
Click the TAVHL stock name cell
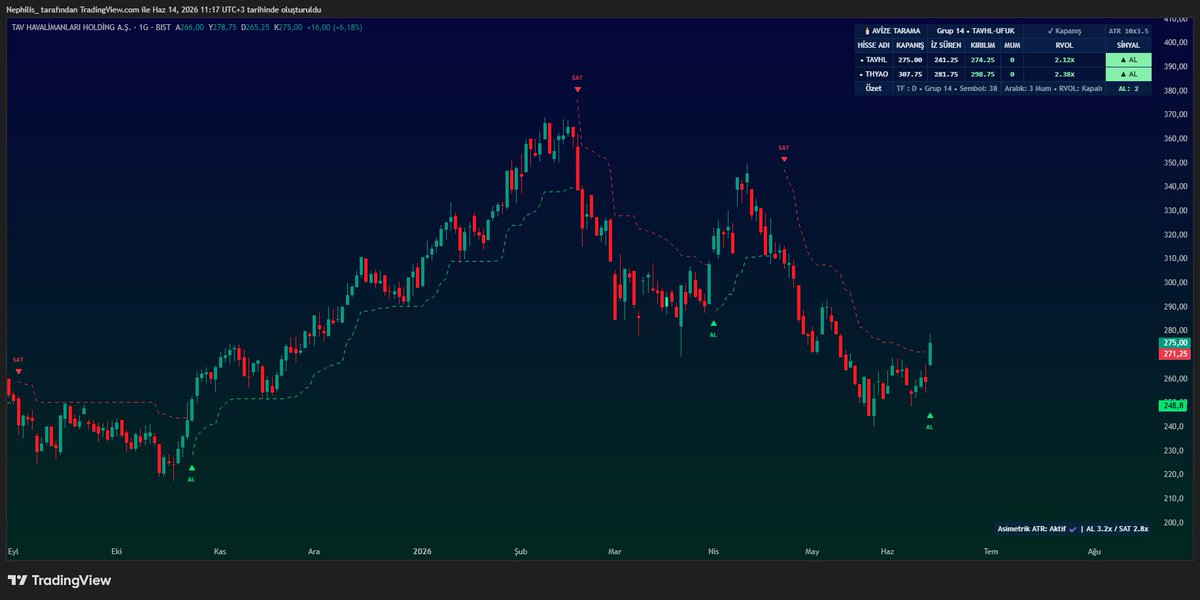(873, 60)
